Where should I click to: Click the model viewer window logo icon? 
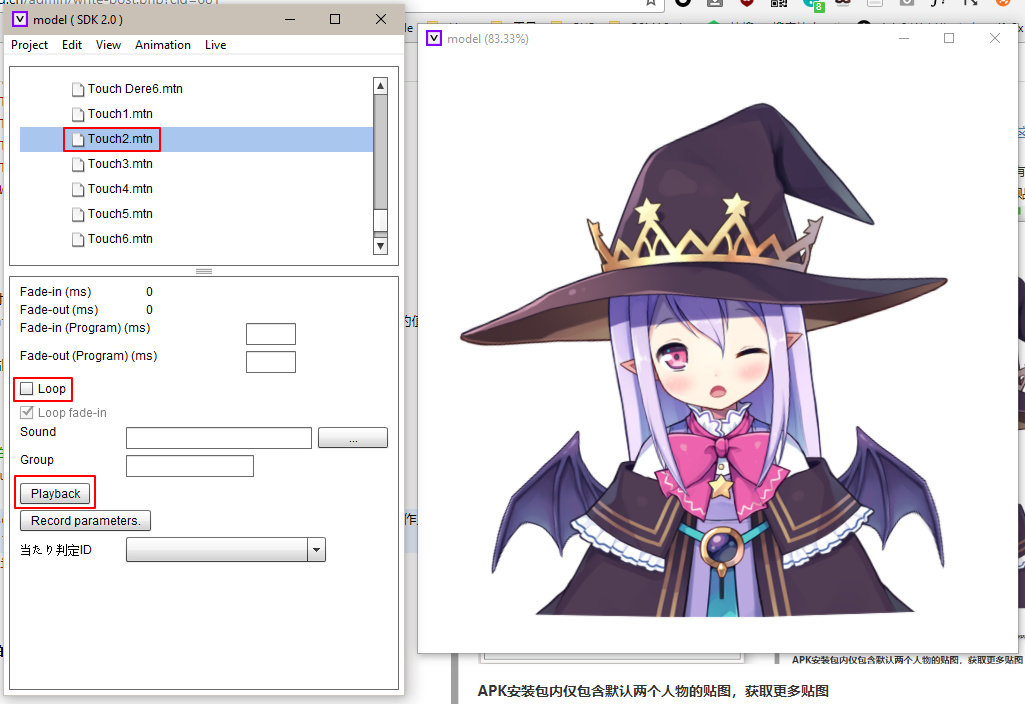click(433, 38)
